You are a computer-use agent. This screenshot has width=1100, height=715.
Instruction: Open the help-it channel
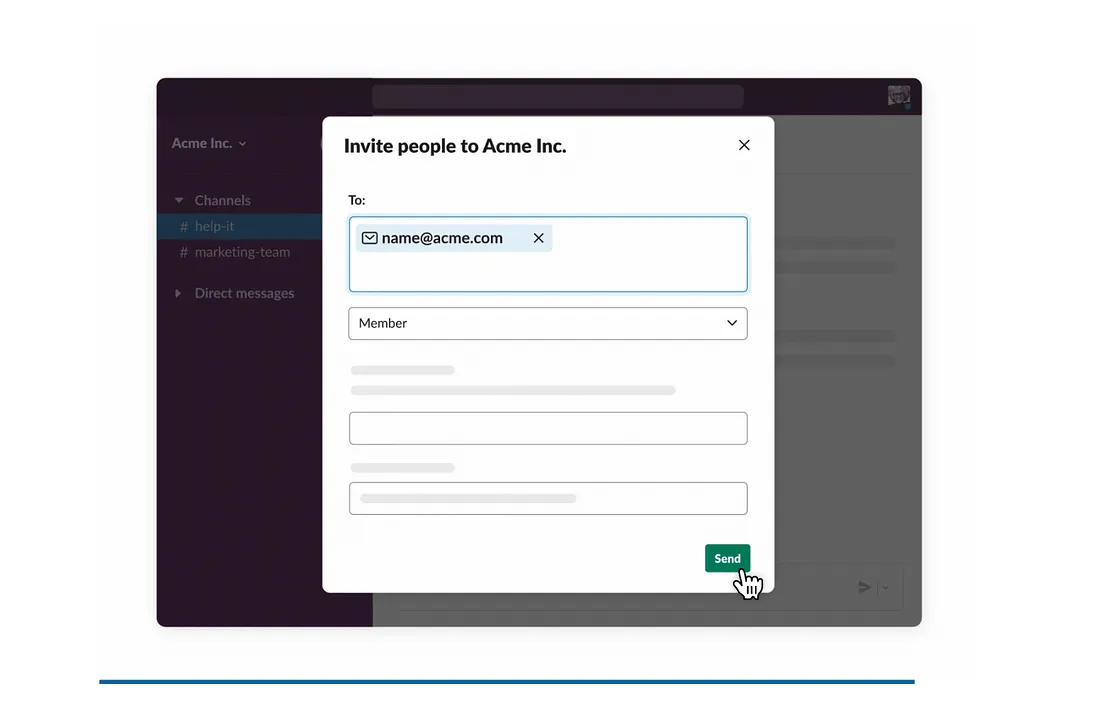[240, 226]
